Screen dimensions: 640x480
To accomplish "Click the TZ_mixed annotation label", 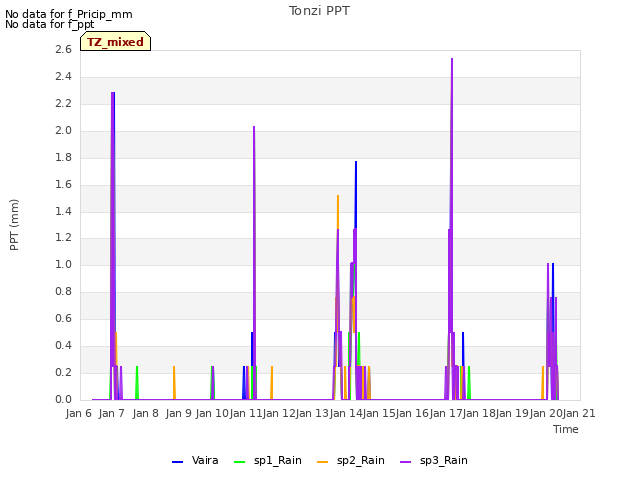I will tap(116, 42).
